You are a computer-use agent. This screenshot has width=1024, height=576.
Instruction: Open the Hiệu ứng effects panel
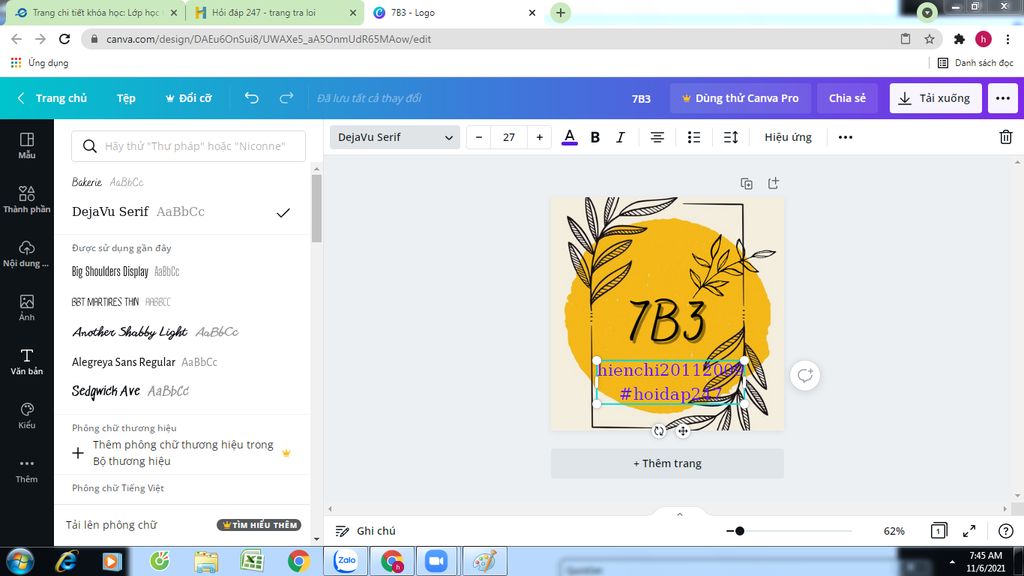(788, 137)
